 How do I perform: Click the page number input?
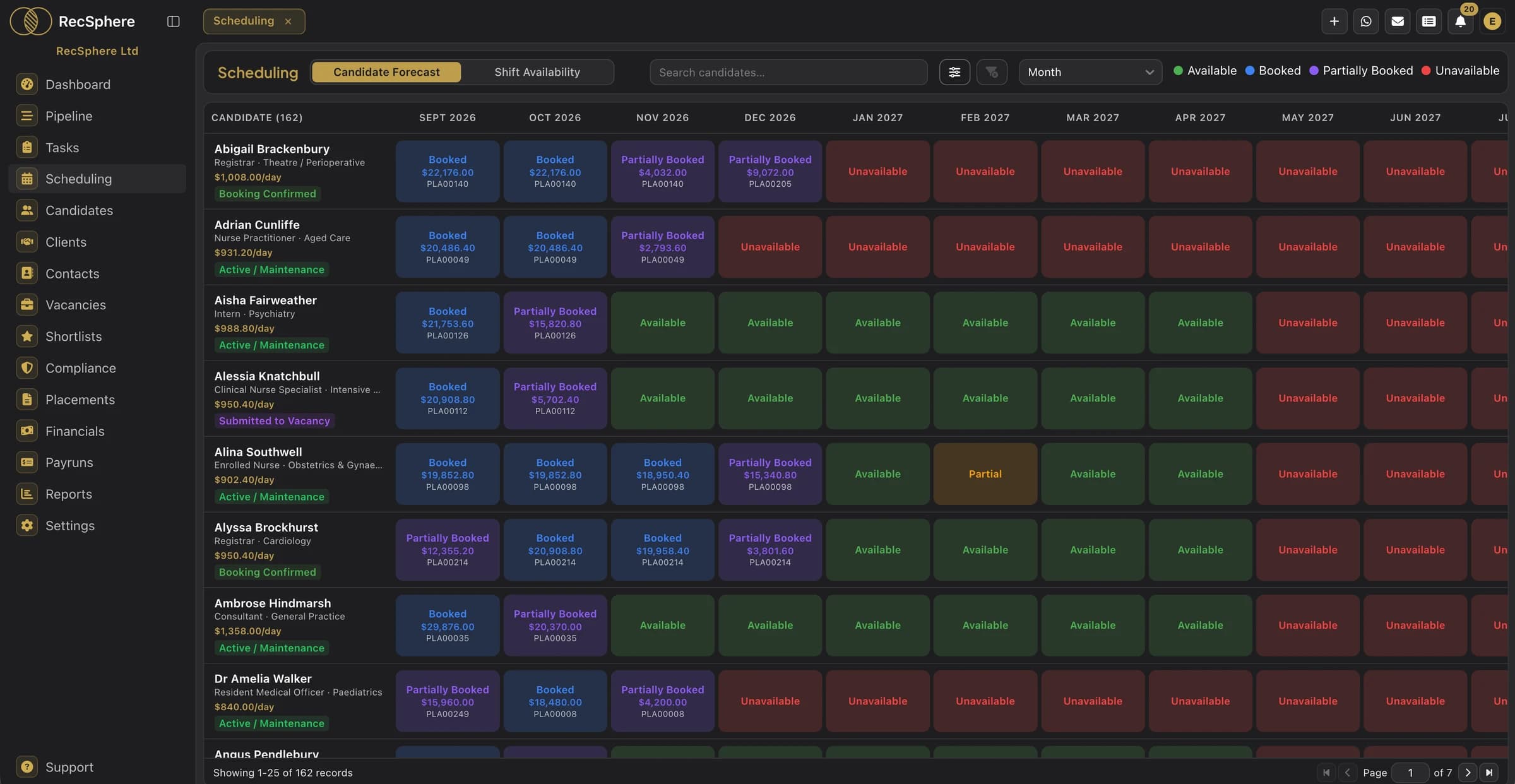click(1410, 773)
